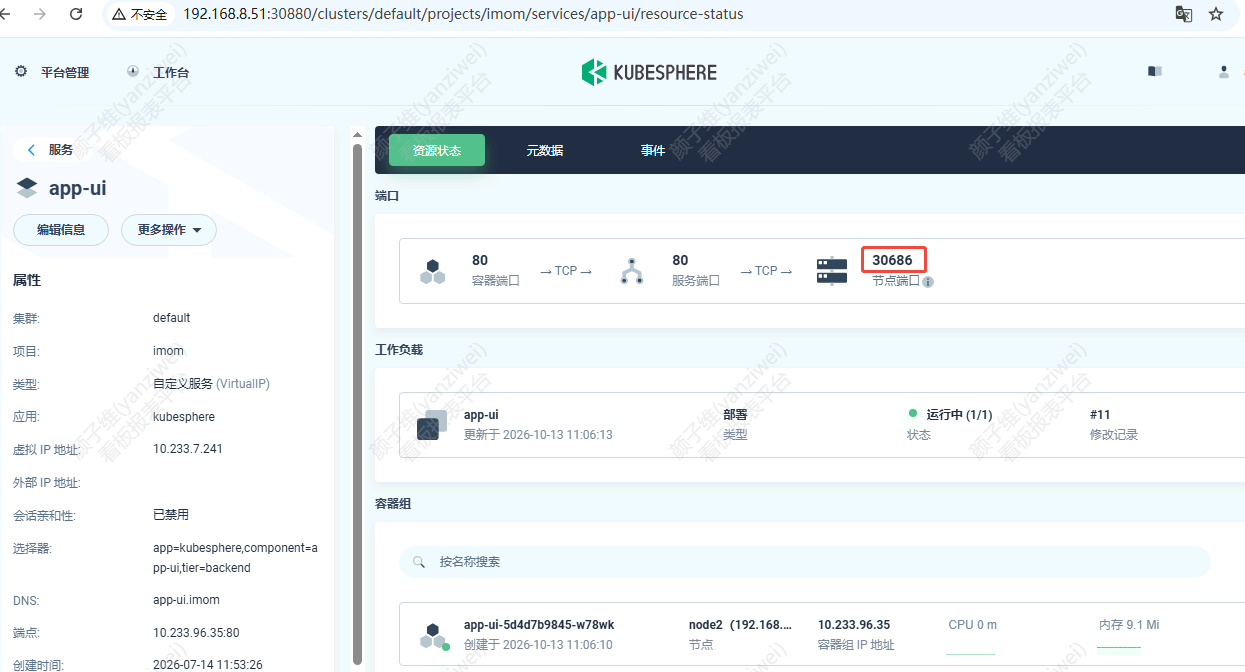
Task: Go forward in browser history
Action: (40, 14)
